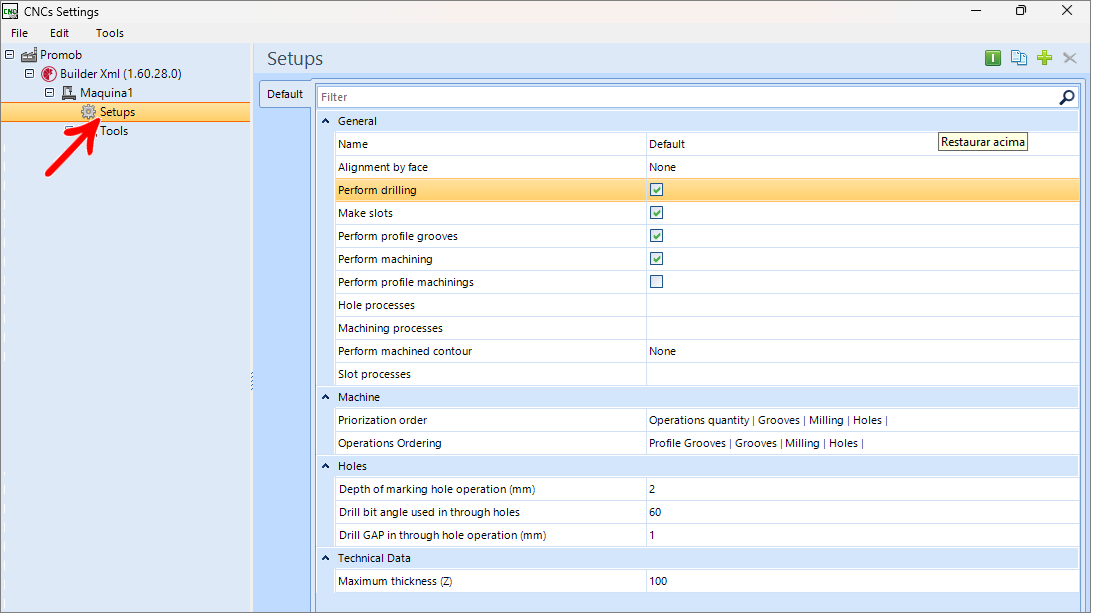Collapse the Holes section
1095x614 pixels.
pos(325,466)
